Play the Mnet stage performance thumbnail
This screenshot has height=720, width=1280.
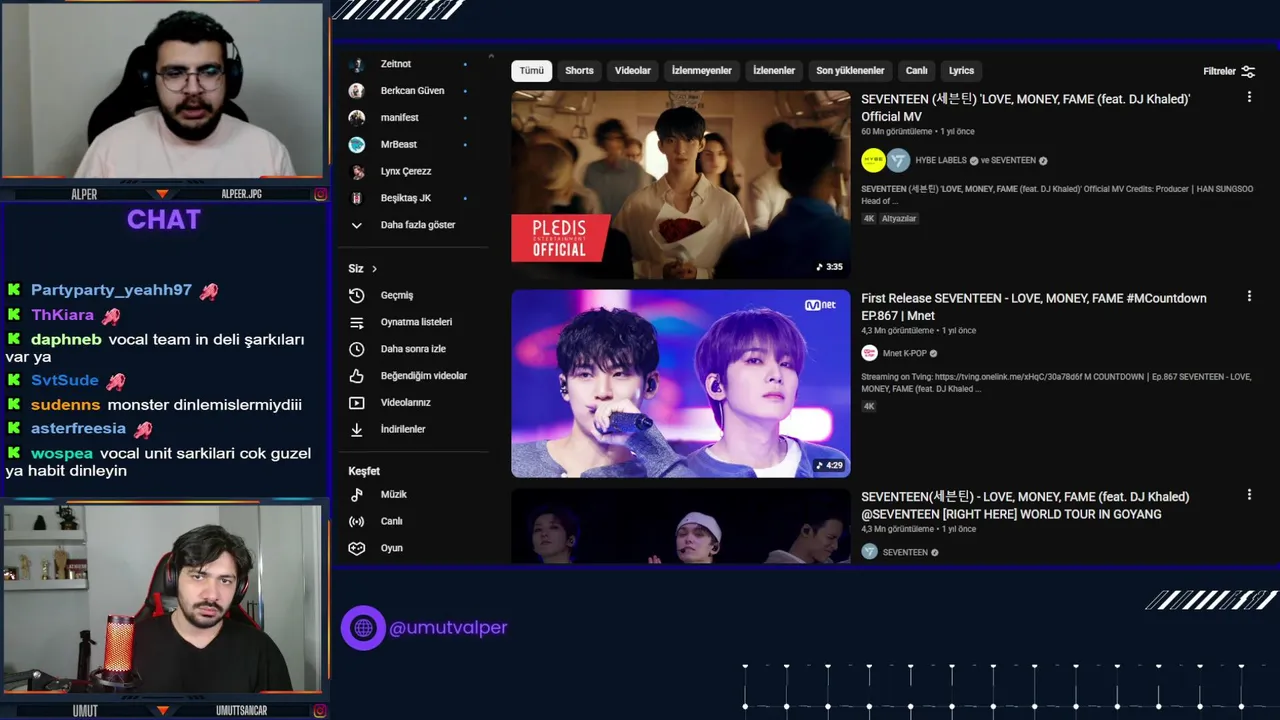680,383
